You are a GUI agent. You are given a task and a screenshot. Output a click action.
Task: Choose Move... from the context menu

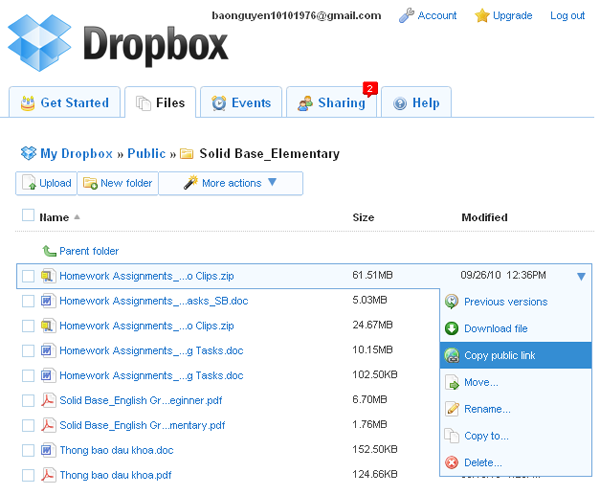point(515,382)
